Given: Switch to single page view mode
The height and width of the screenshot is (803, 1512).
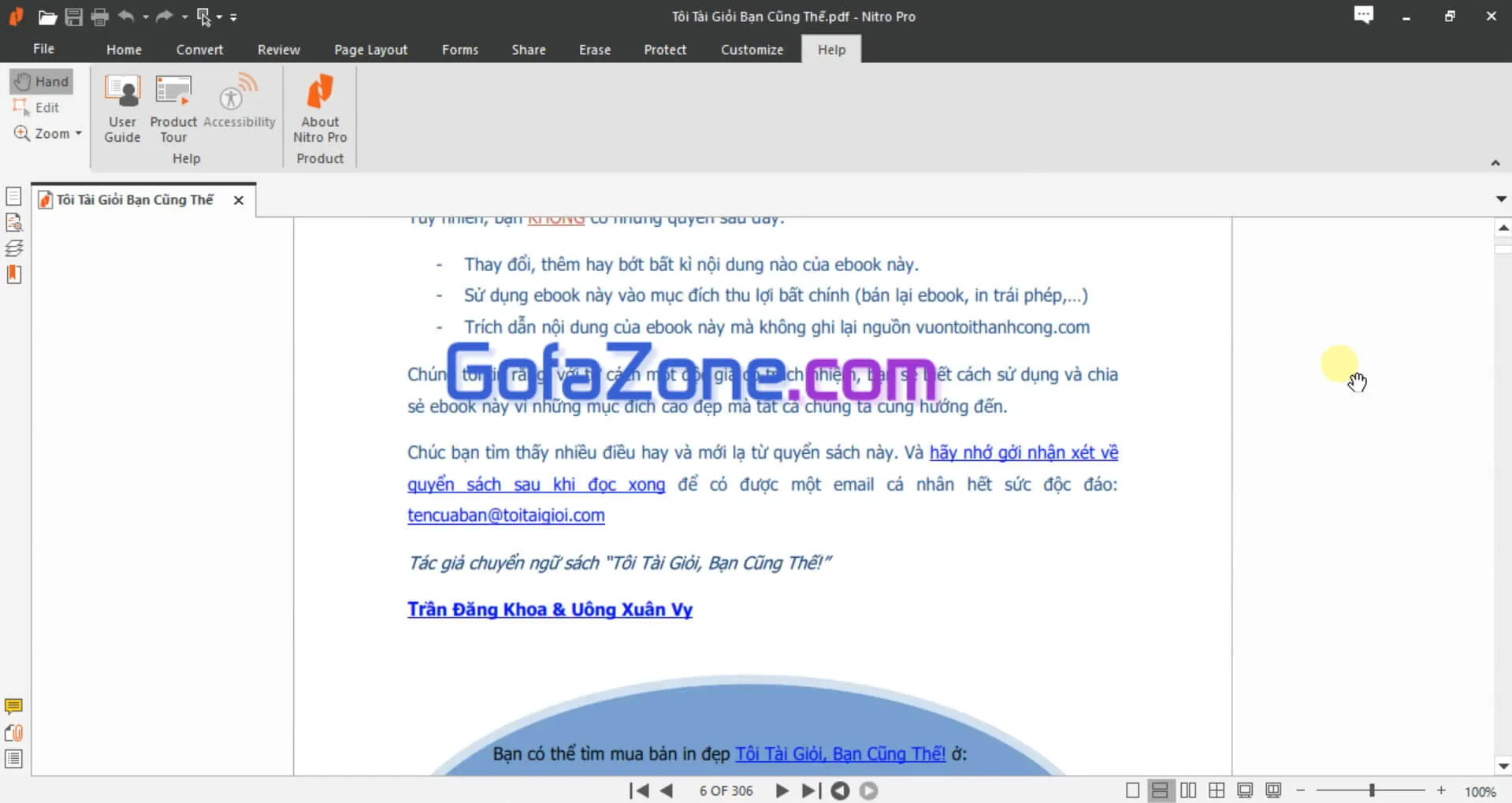Looking at the screenshot, I should point(1132,790).
